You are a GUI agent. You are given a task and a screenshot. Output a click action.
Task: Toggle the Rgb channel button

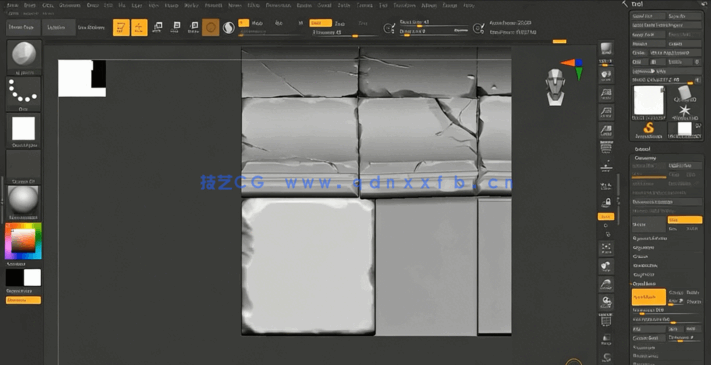click(x=279, y=23)
